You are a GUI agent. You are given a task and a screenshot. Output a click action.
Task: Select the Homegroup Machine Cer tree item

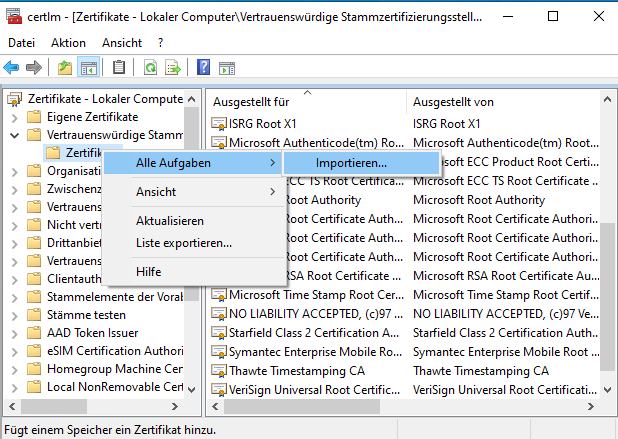coord(115,369)
